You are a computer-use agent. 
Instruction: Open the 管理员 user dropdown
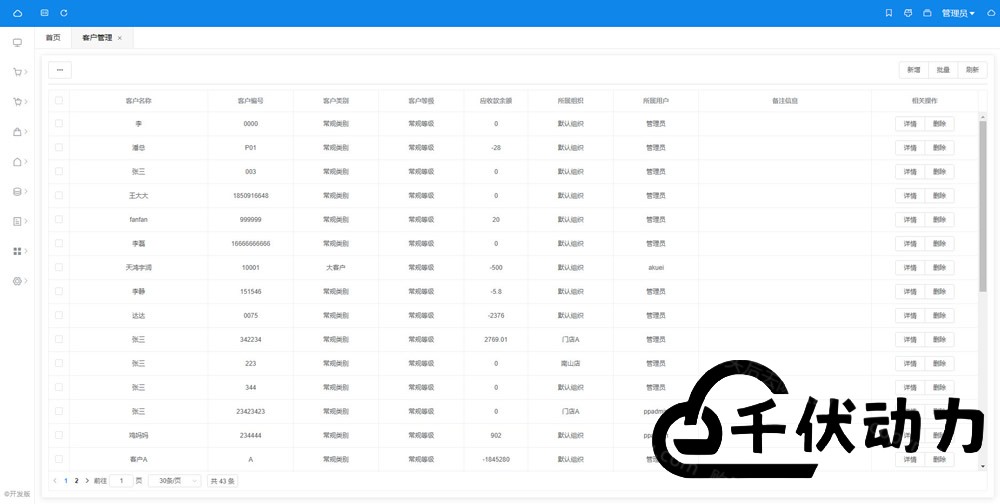point(957,13)
